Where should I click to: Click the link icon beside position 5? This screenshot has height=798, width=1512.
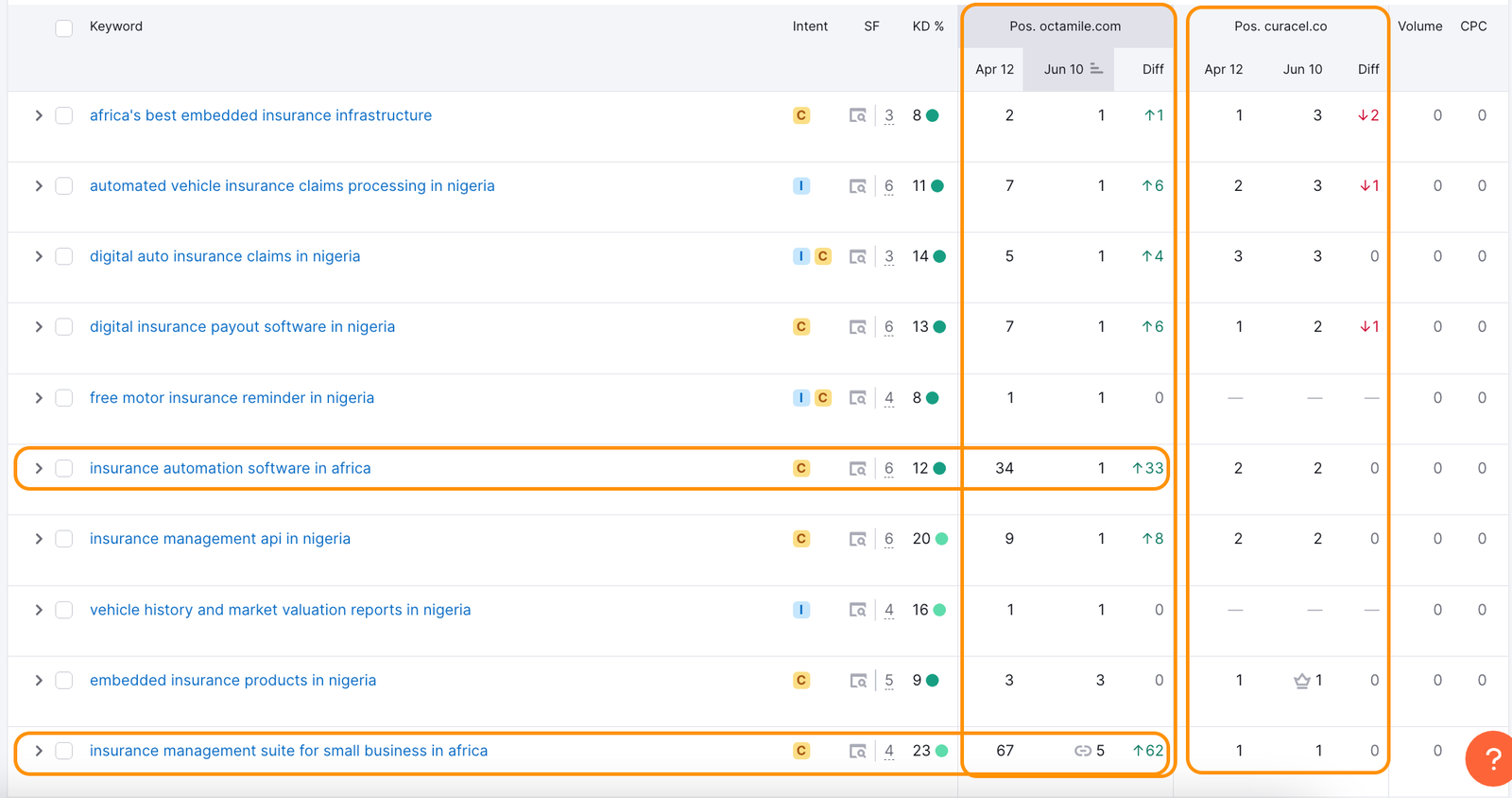coord(1083,751)
